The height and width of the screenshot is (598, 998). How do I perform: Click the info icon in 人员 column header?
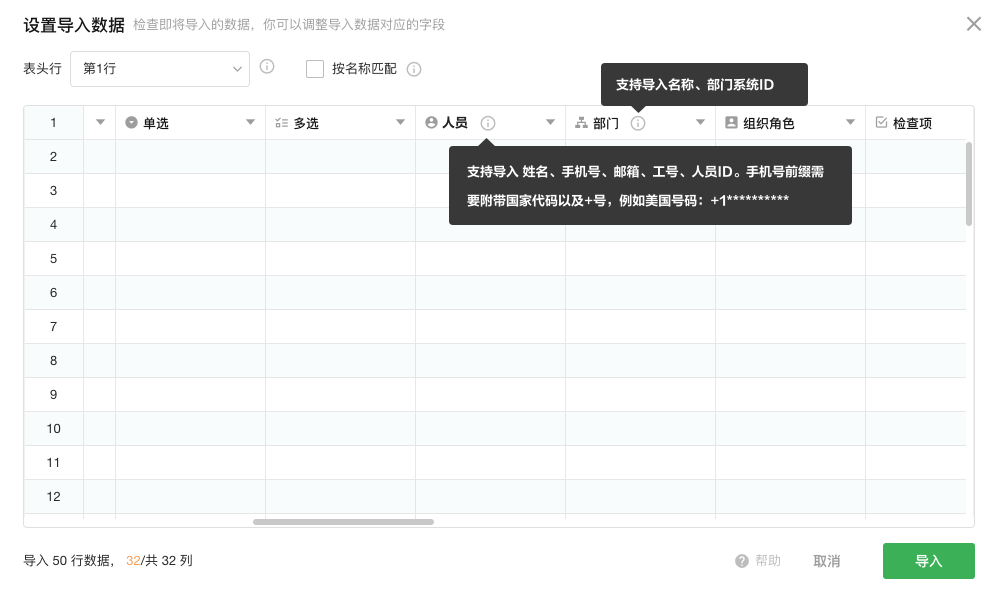488,123
